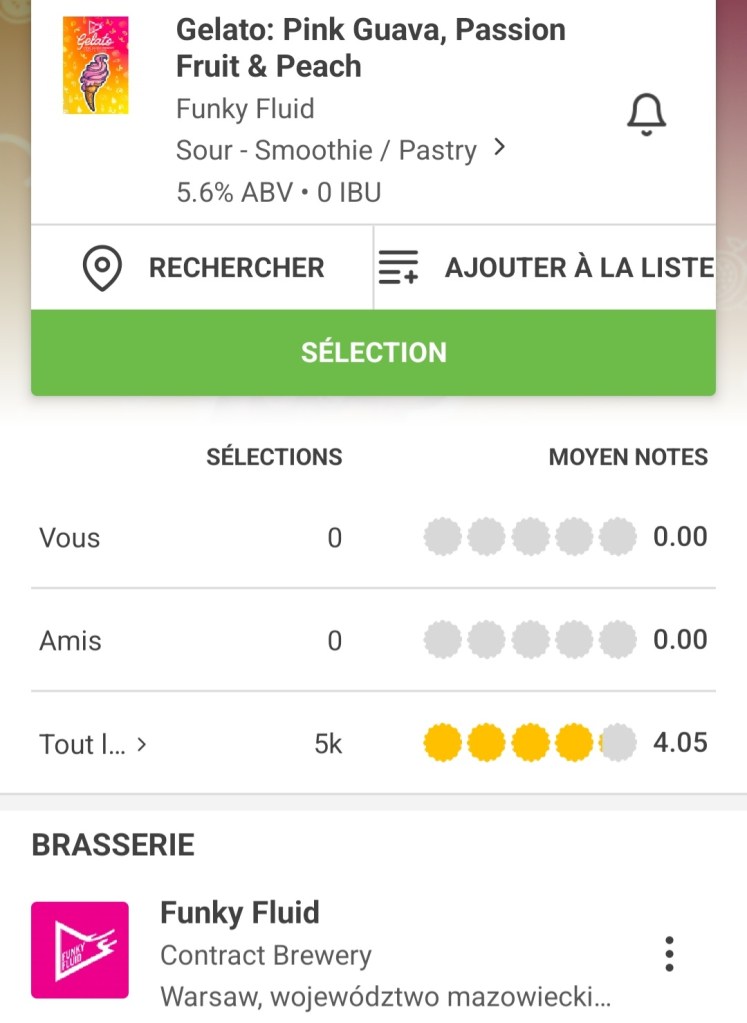Expand the Sour - Smoothie / Pastry style chevron
747x1023 pixels.
coord(500,149)
